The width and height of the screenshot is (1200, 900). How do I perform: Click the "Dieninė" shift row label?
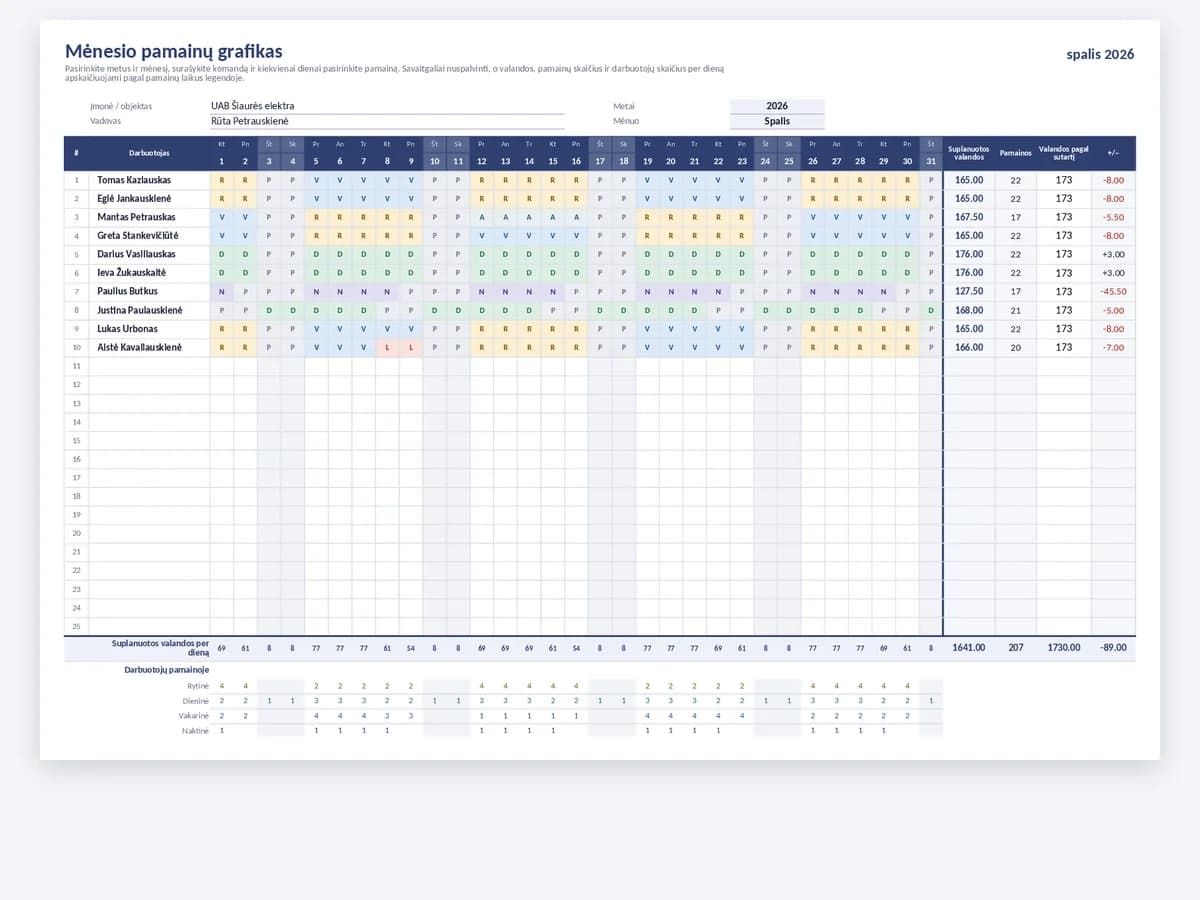click(197, 701)
